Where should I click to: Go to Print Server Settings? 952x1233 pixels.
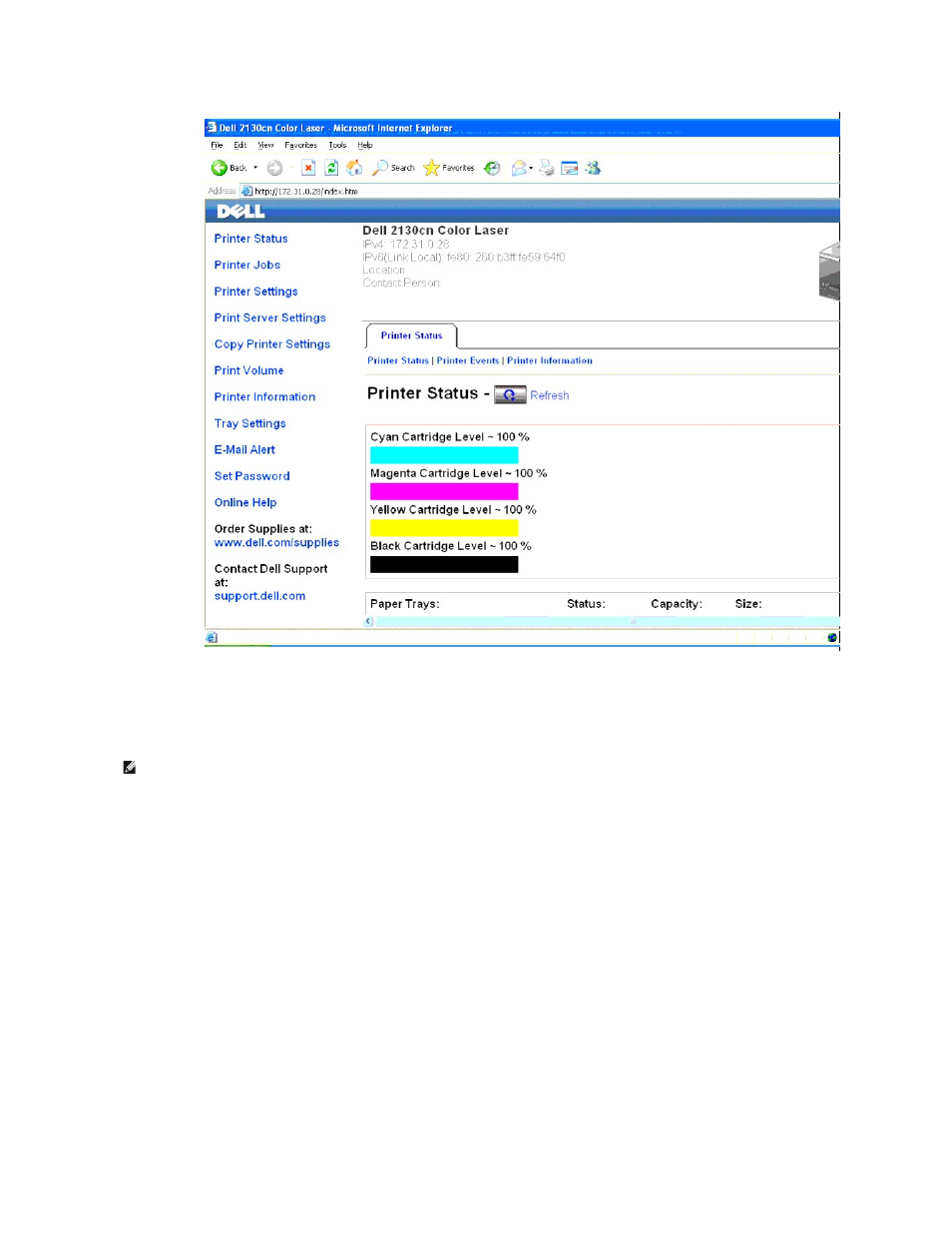(x=269, y=317)
